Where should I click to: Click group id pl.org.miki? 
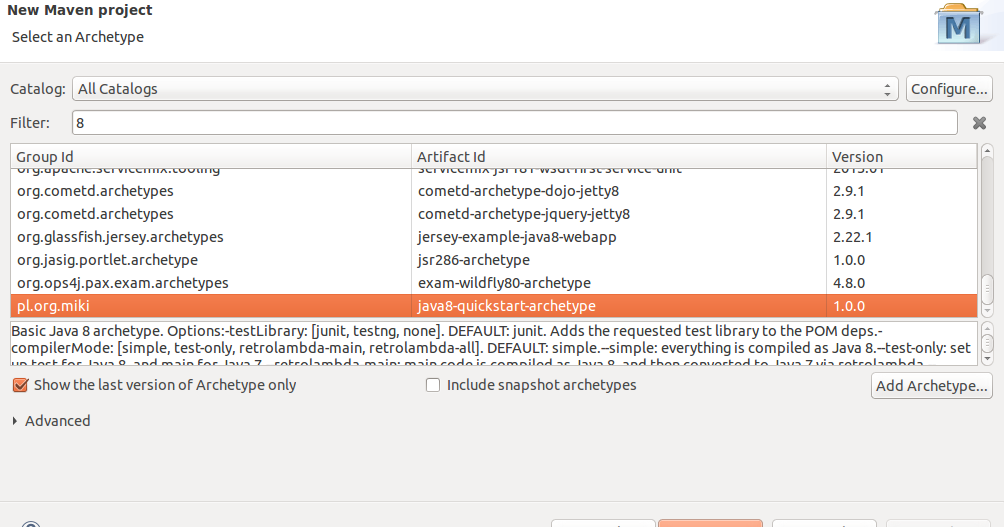coord(53,306)
